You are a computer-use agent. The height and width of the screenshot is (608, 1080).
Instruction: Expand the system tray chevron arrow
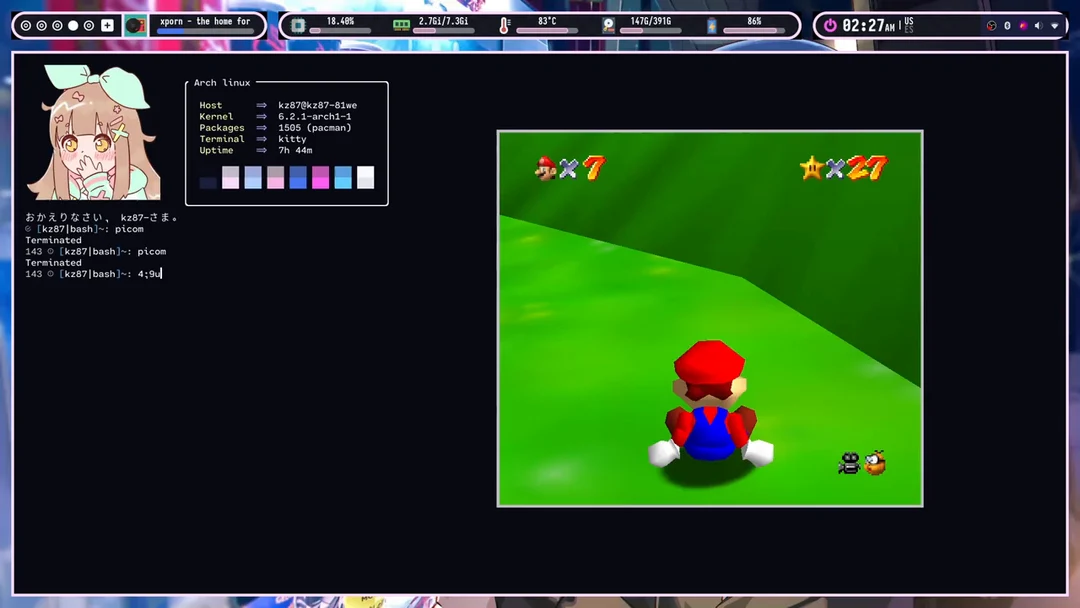(x=1055, y=25)
